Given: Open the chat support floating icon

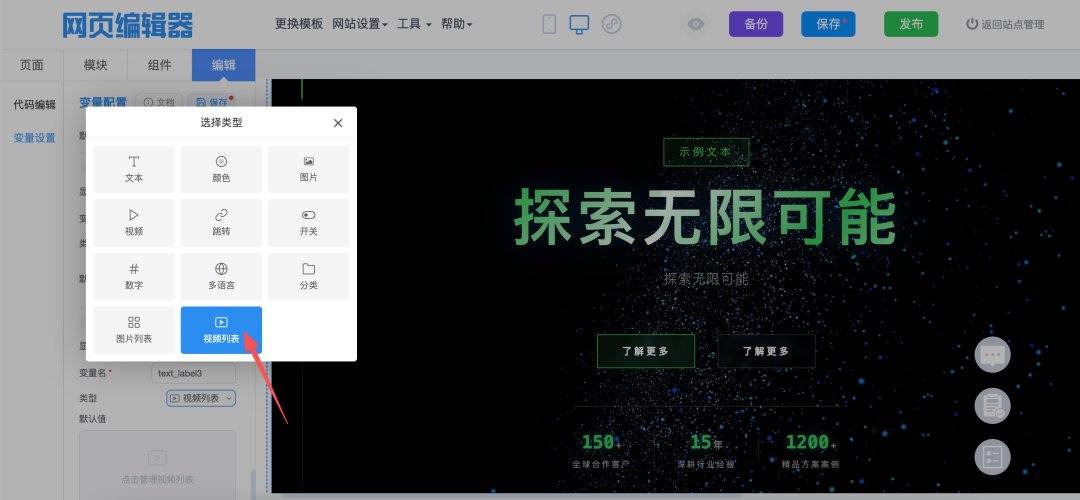Looking at the screenshot, I should pyautogui.click(x=992, y=355).
